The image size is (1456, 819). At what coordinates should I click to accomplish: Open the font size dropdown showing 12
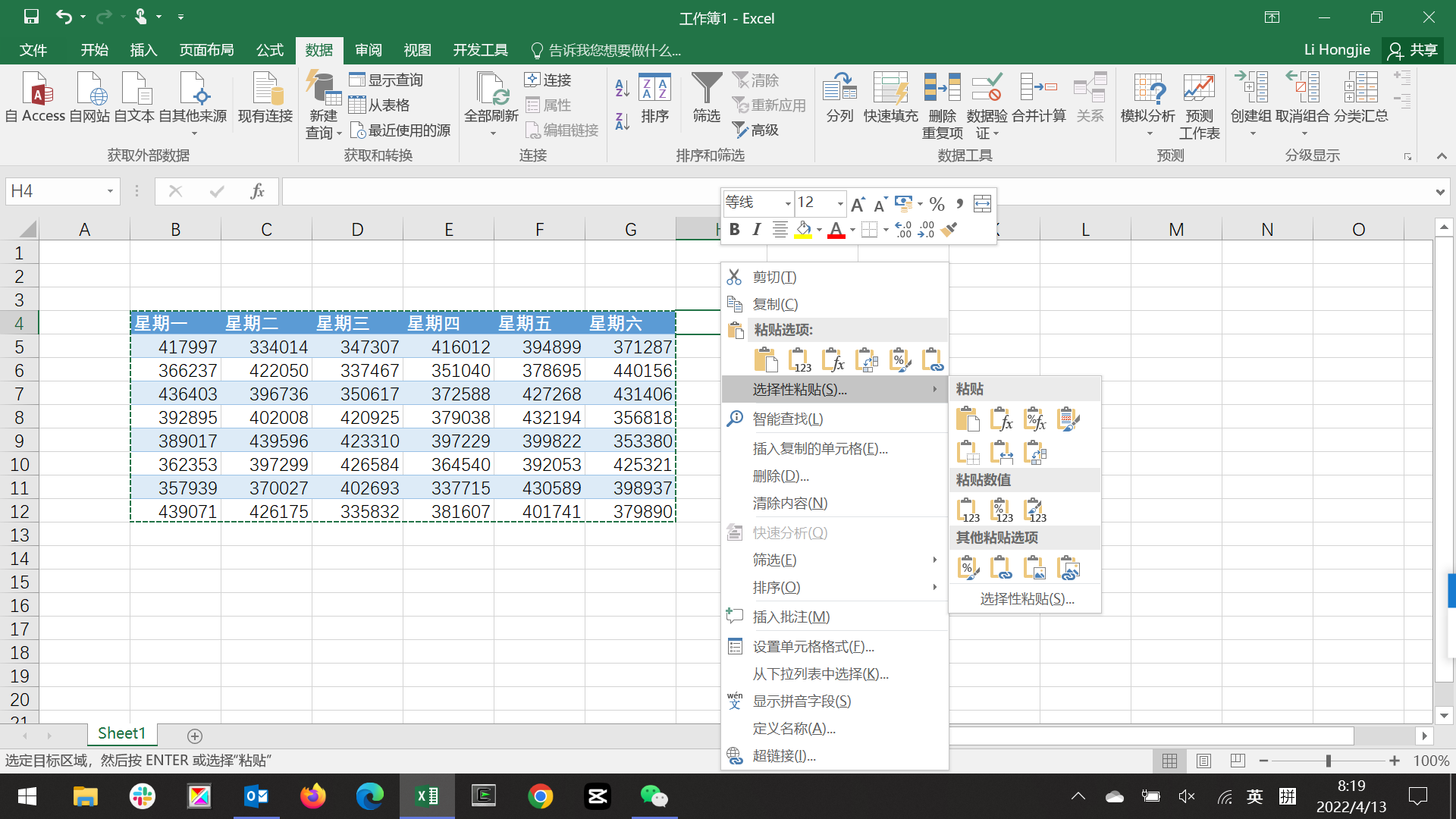pyautogui.click(x=839, y=203)
